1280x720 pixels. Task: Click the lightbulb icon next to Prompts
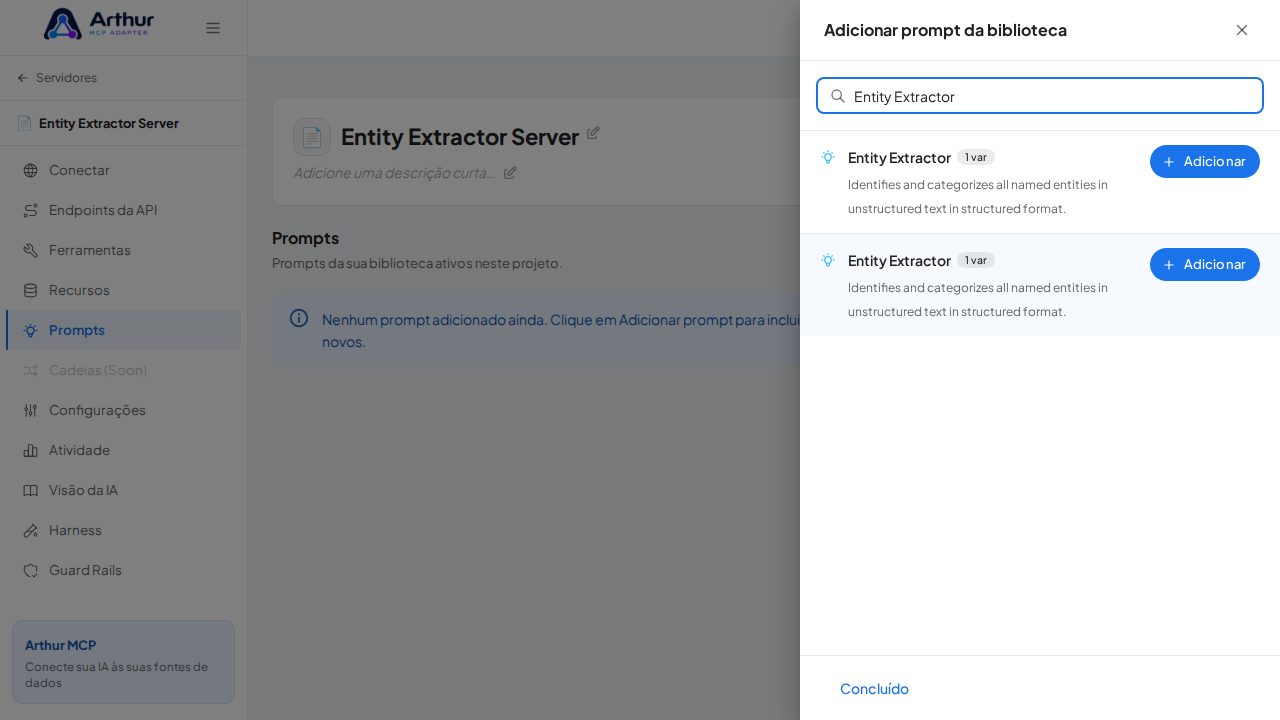(30, 330)
